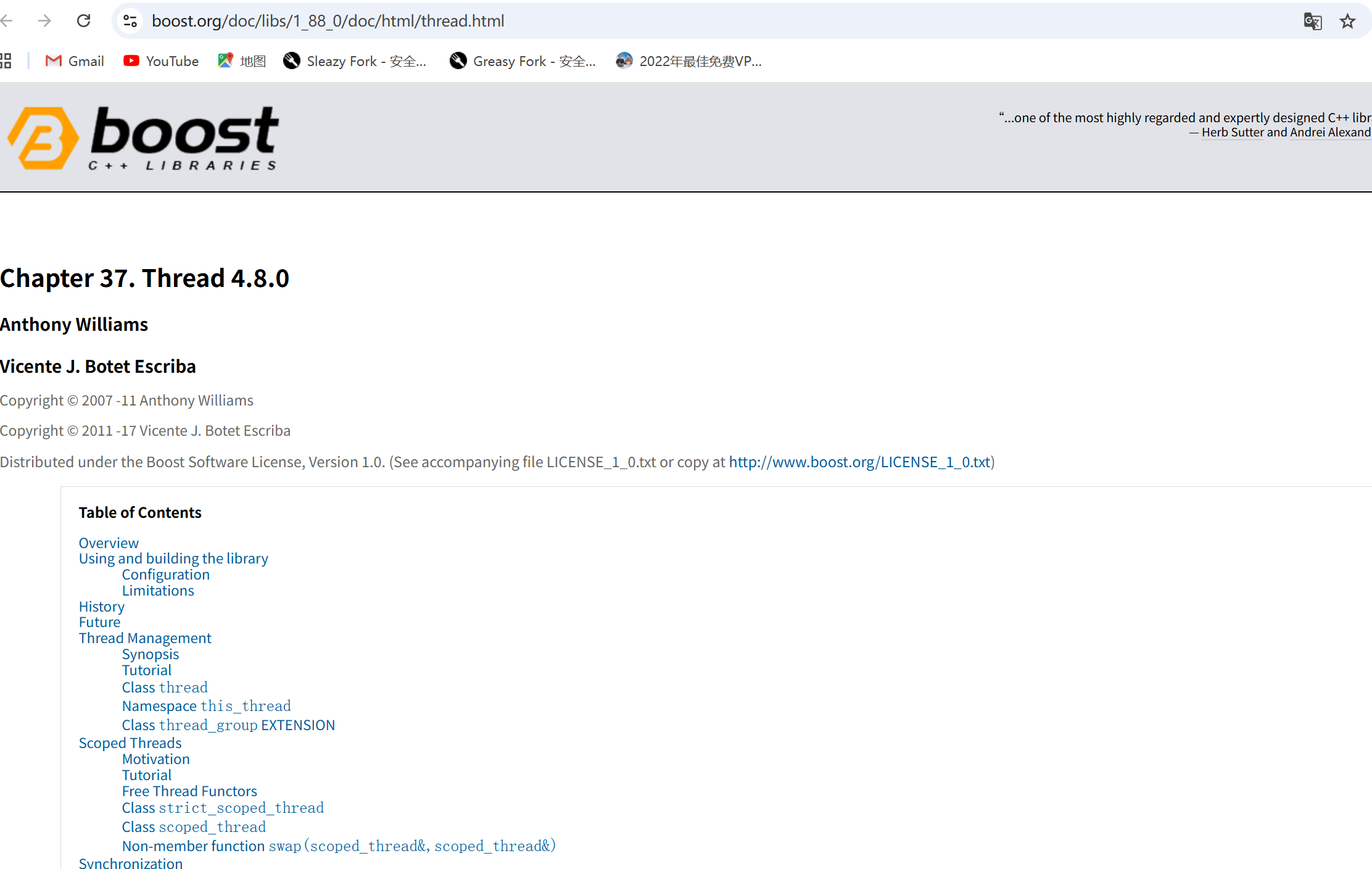
Task: Go to Synchronization section
Action: pyautogui.click(x=130, y=863)
